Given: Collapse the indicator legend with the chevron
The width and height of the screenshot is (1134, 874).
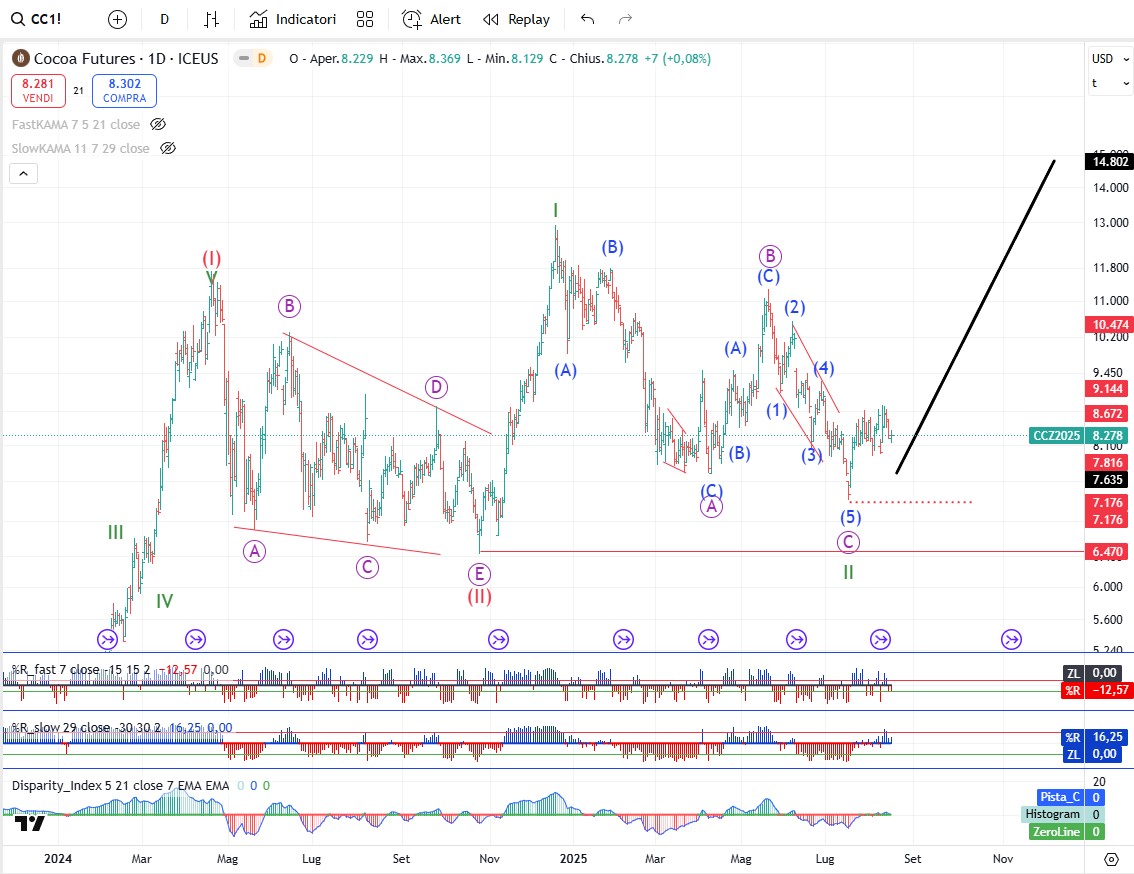Looking at the screenshot, I should 24,173.
